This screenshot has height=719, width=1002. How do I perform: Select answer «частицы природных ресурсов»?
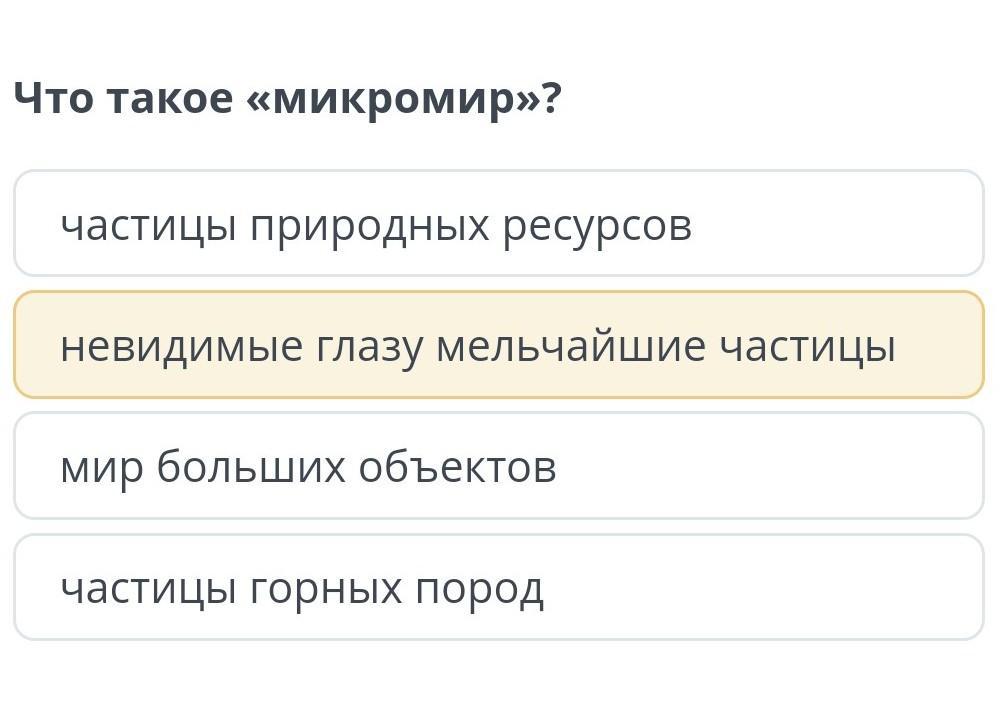[498, 224]
